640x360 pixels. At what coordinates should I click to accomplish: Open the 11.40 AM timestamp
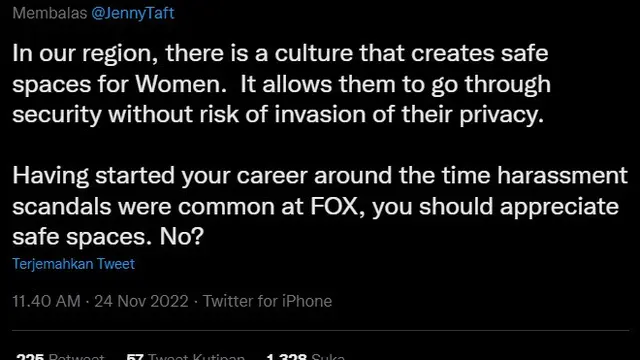pyautogui.click(x=46, y=301)
